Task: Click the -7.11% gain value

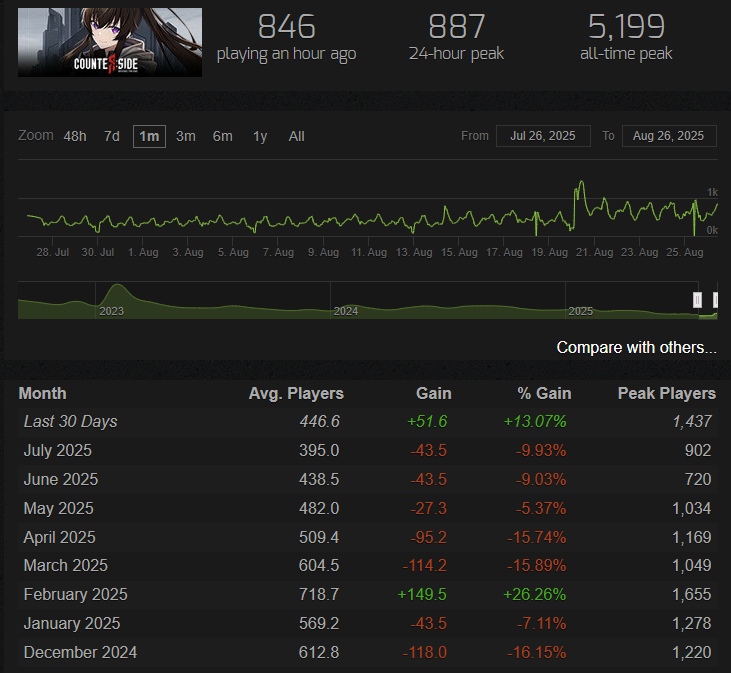Action: [x=542, y=623]
